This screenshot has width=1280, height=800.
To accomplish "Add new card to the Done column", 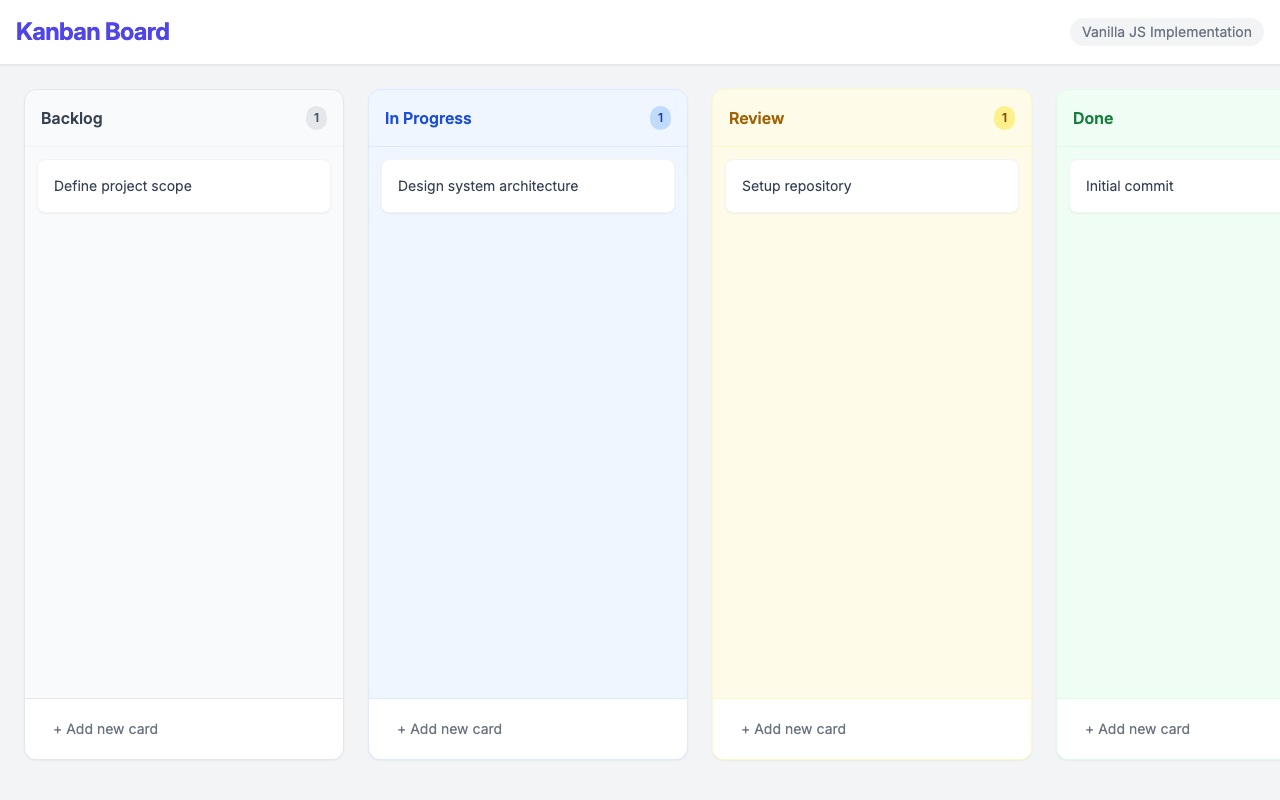I will [x=1137, y=729].
